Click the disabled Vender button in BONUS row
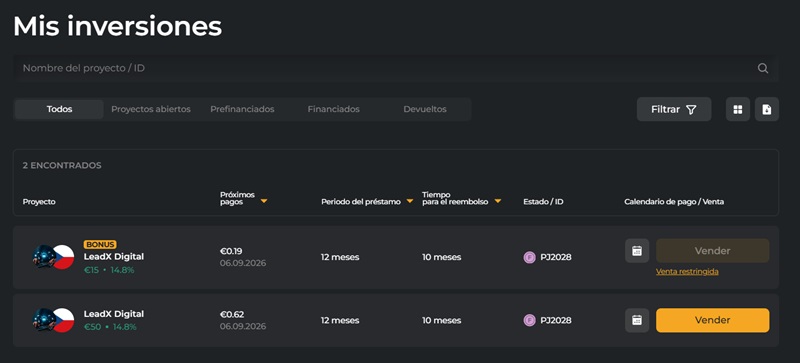Screen dimensions: 800x363 (713, 251)
